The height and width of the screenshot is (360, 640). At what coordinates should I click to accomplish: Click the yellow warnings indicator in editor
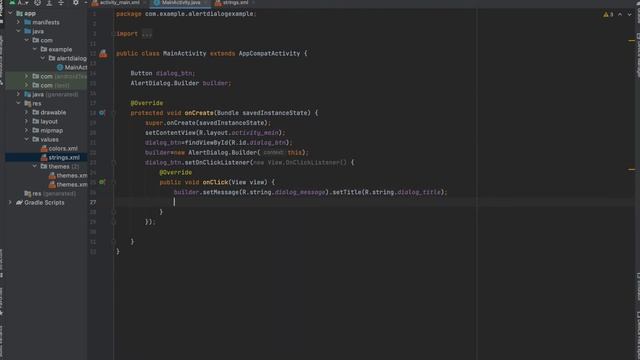(x=608, y=14)
